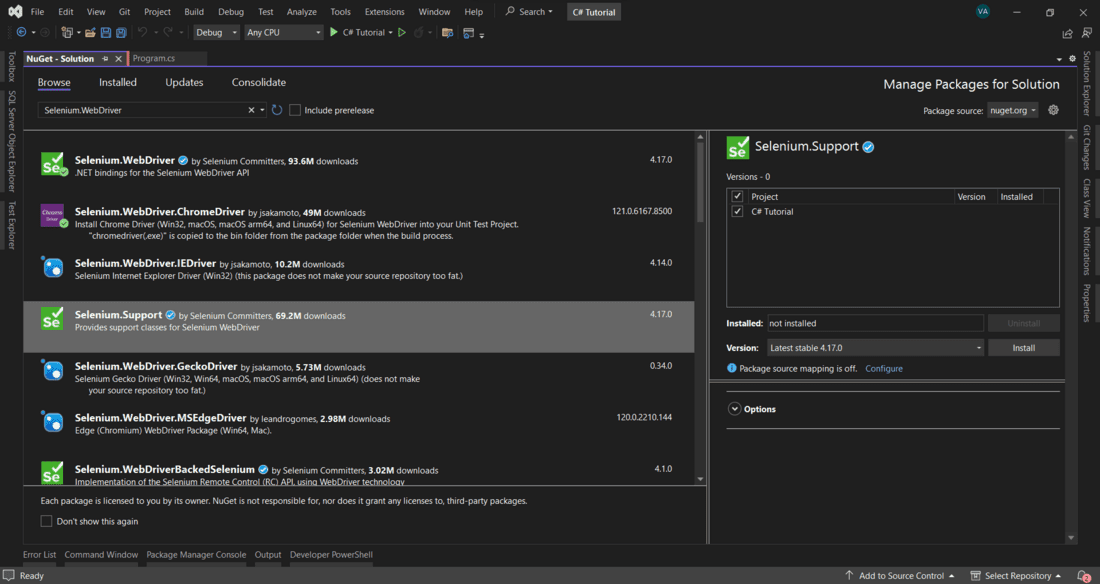Open the File menu

tap(37, 12)
